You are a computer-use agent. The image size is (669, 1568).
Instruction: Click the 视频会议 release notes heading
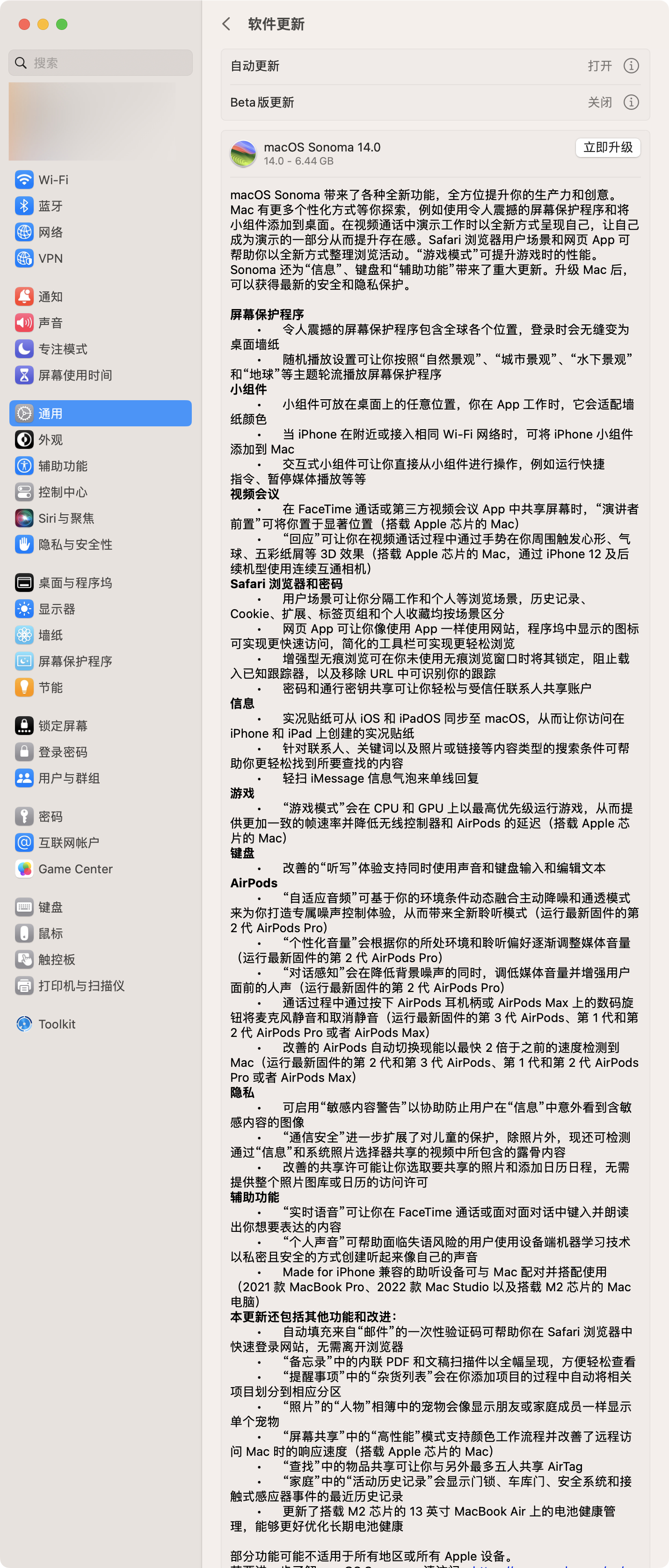[x=255, y=494]
